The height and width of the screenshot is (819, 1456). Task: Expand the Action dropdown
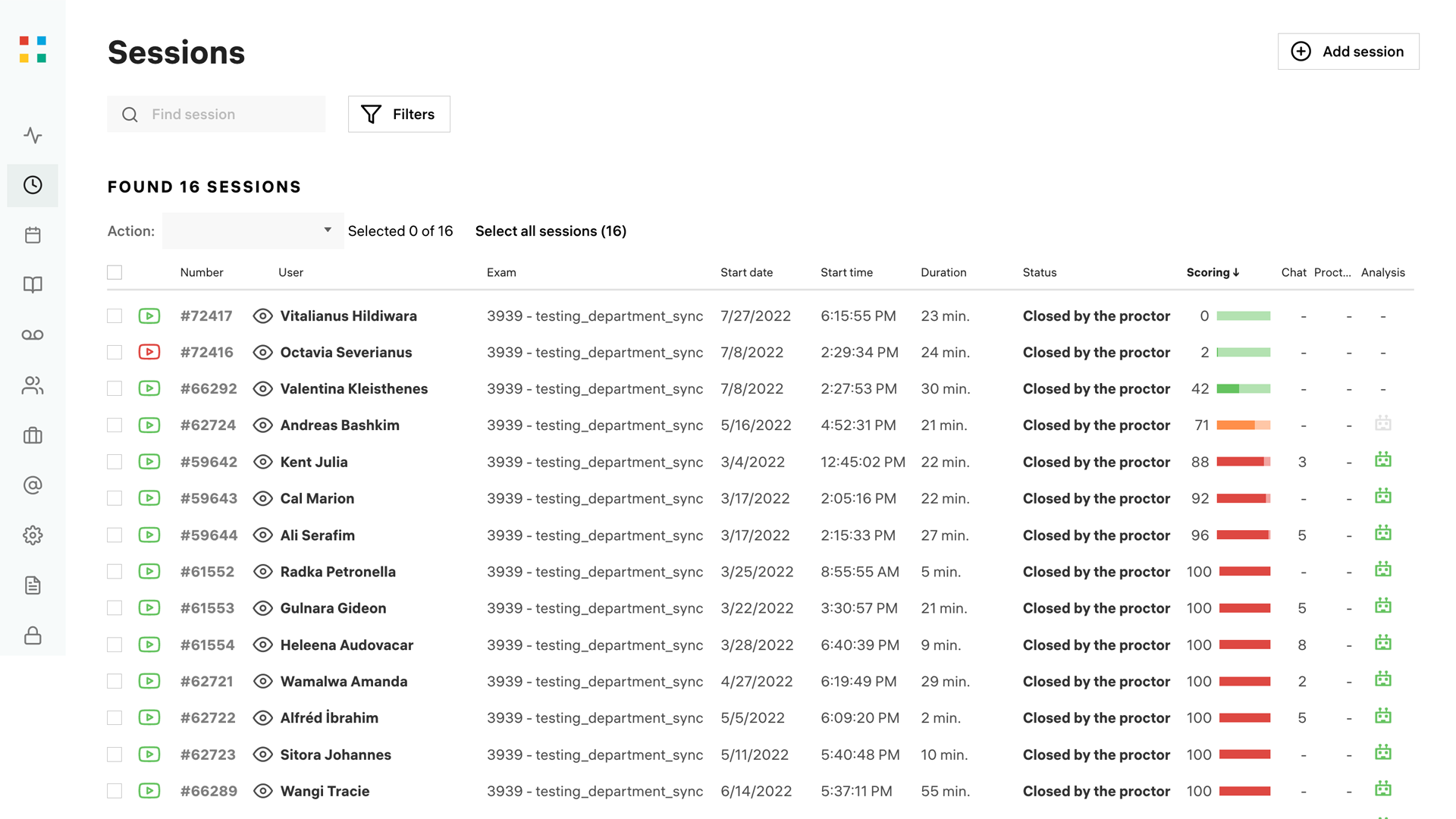coord(253,231)
